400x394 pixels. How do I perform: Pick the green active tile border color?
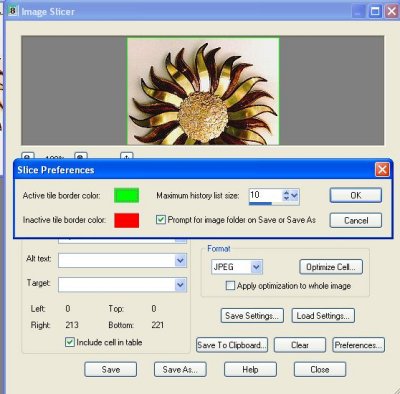point(126,195)
